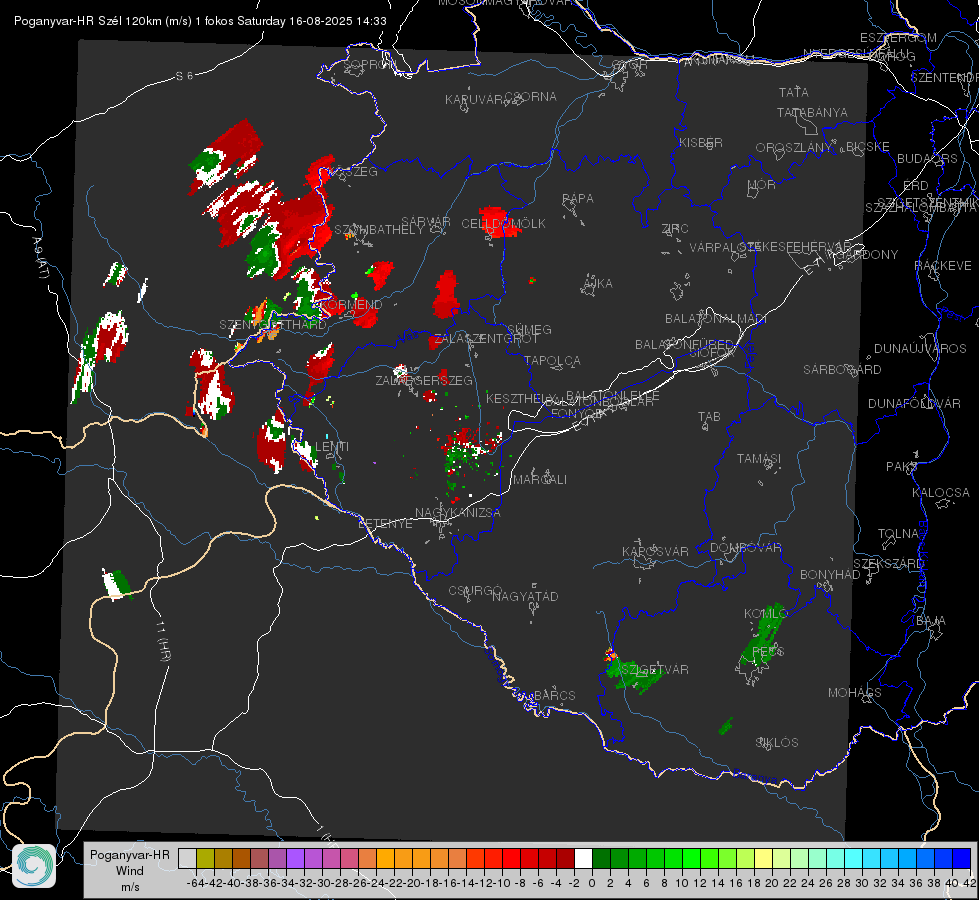Click the white swatch in the wind legend

pyautogui.click(x=583, y=858)
